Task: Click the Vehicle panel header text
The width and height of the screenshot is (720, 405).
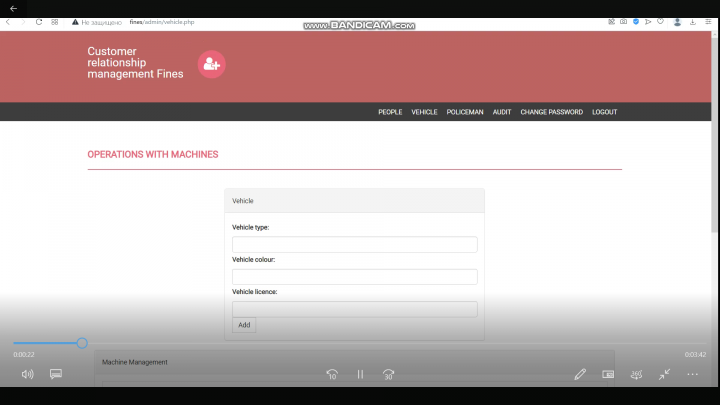Action: point(242,201)
